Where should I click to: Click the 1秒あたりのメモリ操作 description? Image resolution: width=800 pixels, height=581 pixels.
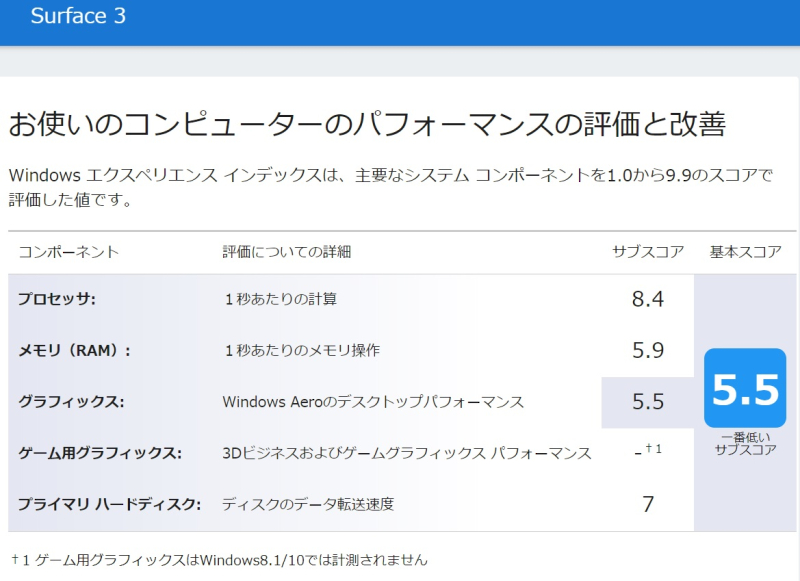302,350
